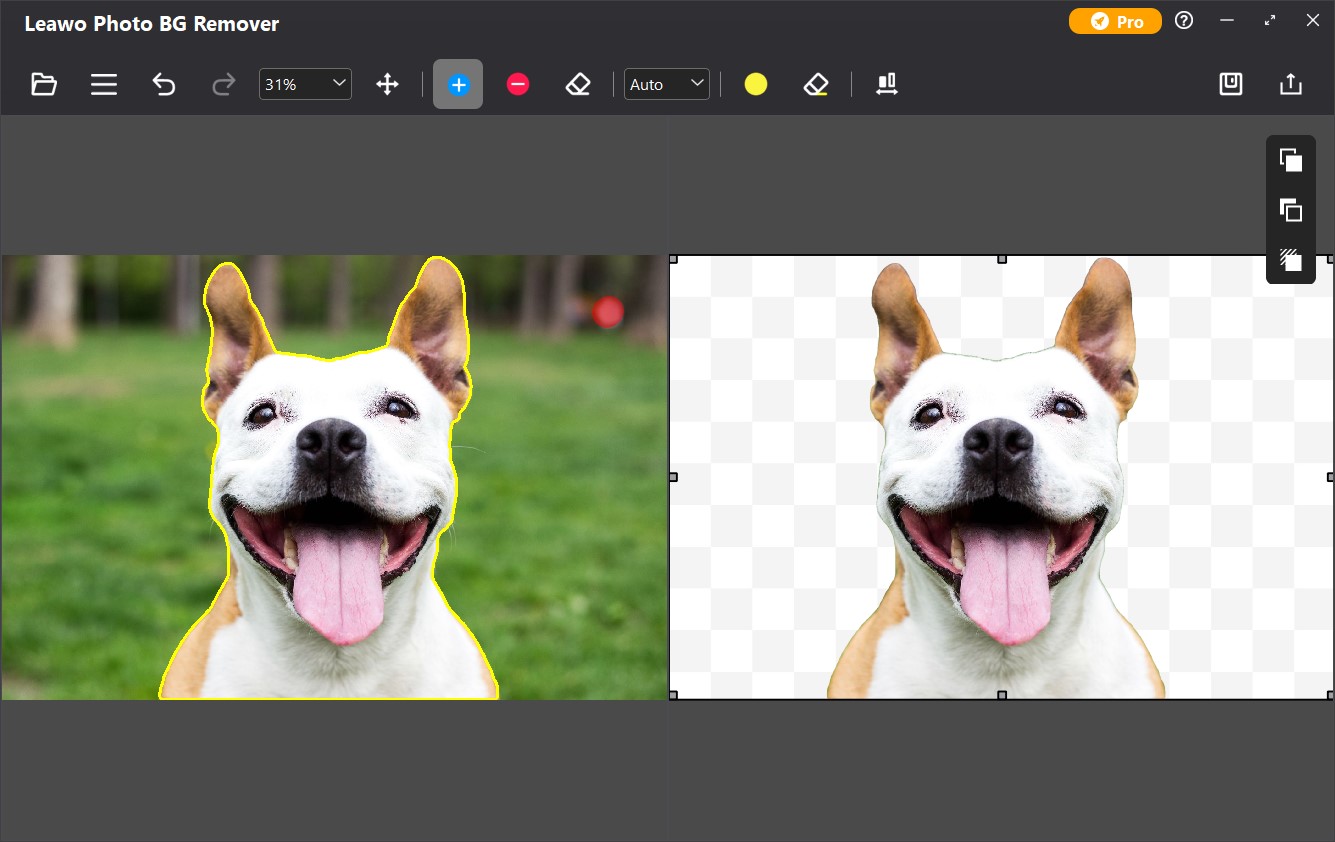Select the transparent background view icon
This screenshot has height=842, width=1335.
tap(1291, 260)
